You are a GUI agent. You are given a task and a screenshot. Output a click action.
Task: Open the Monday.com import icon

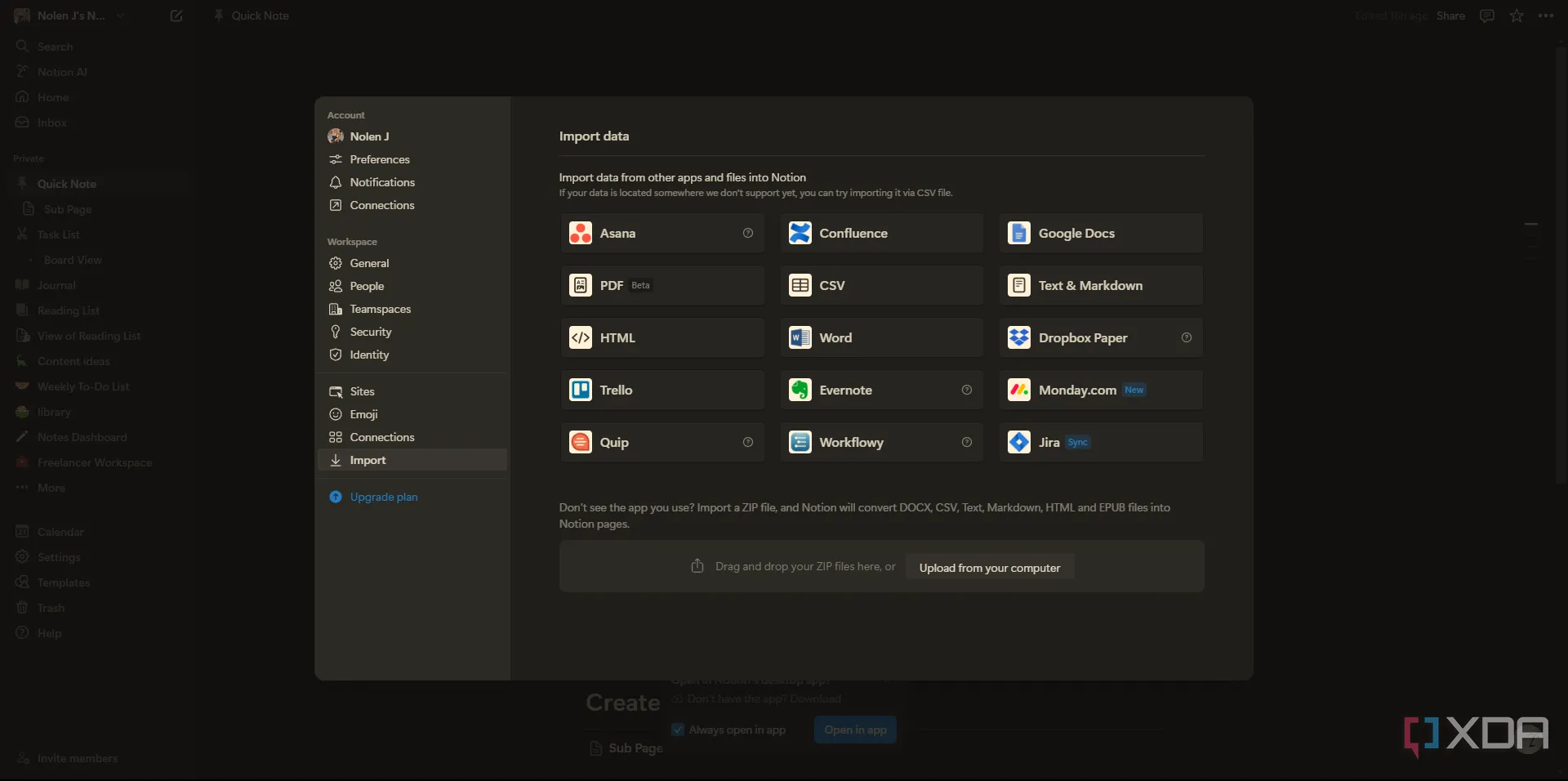tap(1018, 390)
